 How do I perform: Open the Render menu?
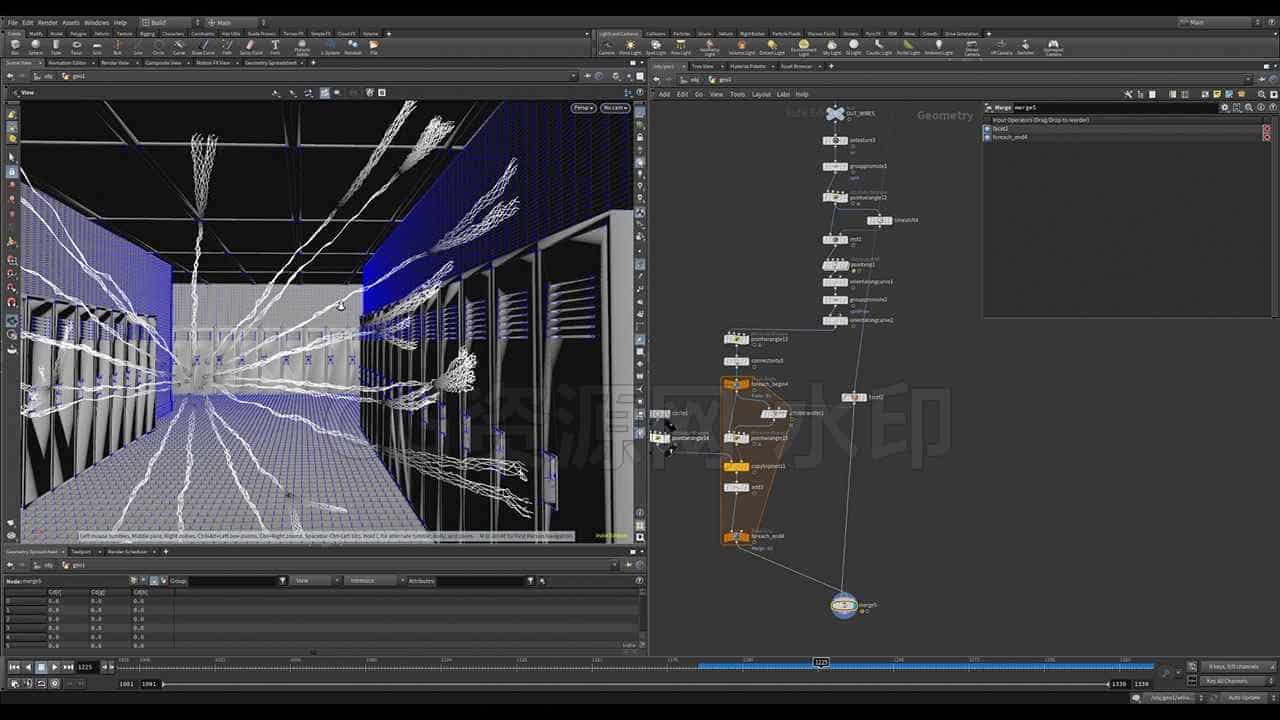(x=48, y=22)
